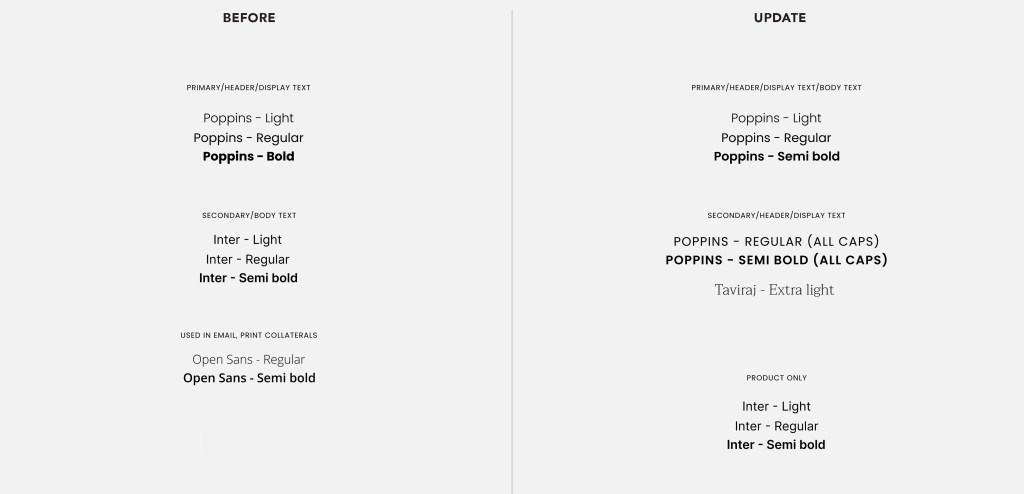Click the vertical divider between columns

512,250
